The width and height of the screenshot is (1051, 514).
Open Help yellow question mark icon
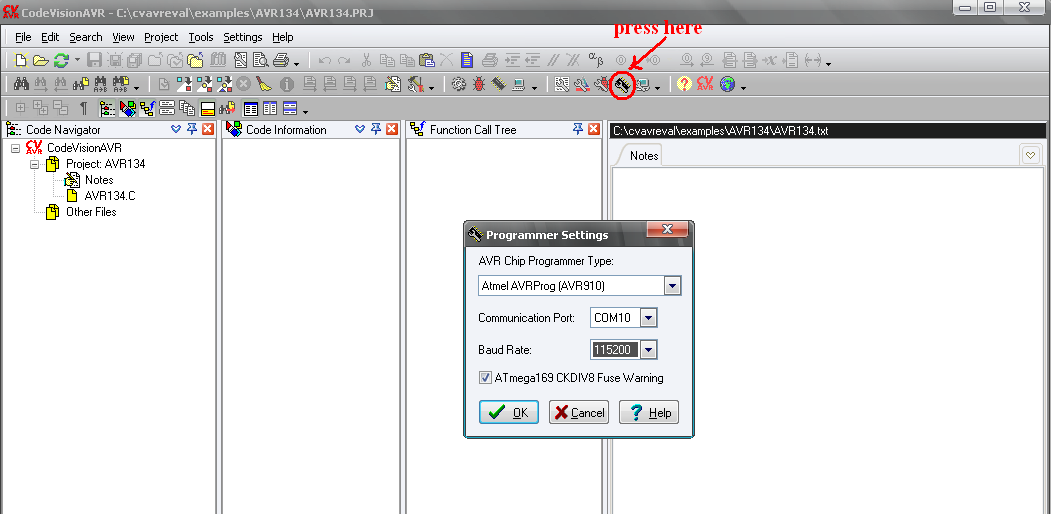pyautogui.click(x=684, y=84)
